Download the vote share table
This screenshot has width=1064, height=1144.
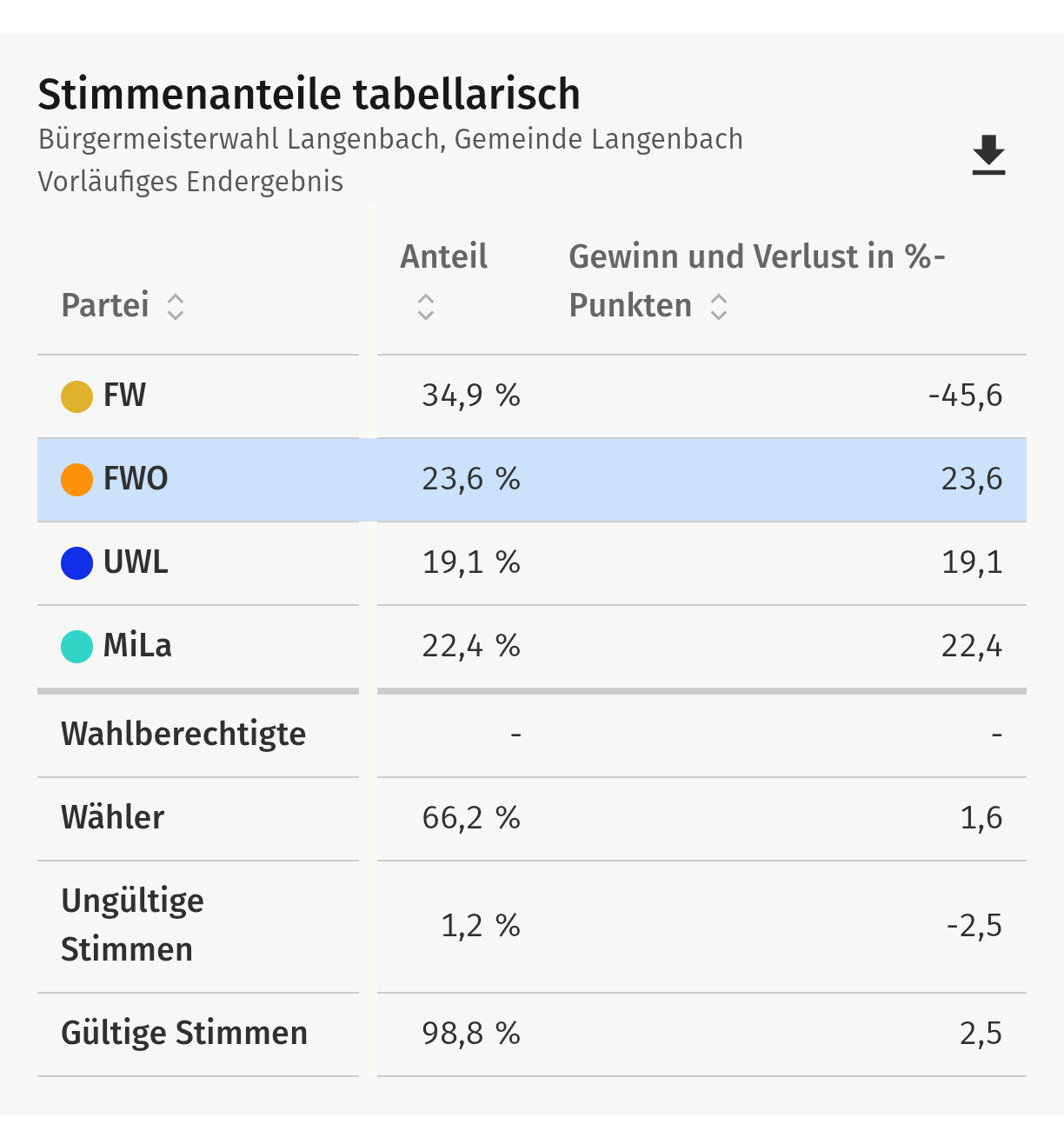pyautogui.click(x=988, y=156)
